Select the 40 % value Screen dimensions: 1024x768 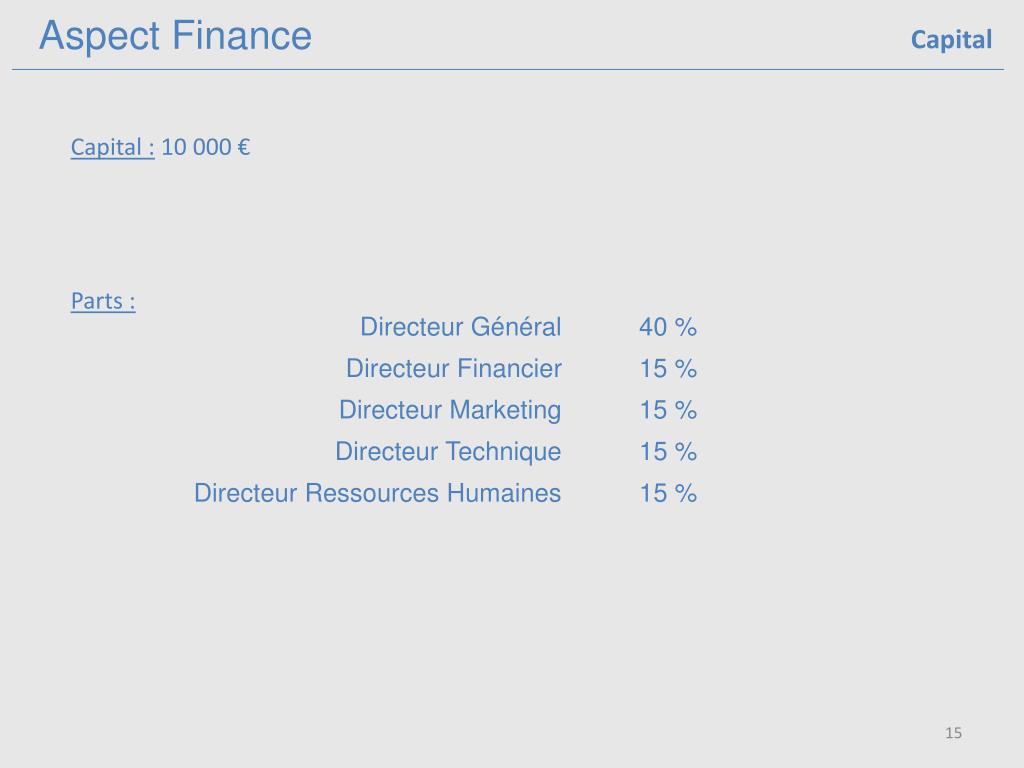point(668,327)
